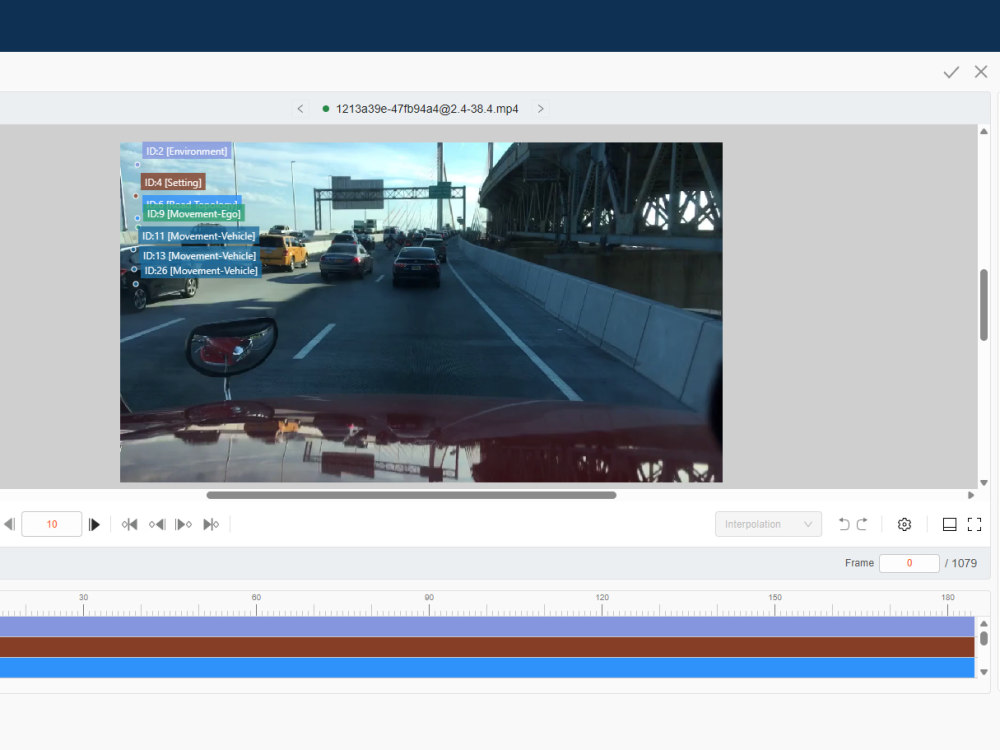
Task: Open settings gear
Action: point(904,524)
